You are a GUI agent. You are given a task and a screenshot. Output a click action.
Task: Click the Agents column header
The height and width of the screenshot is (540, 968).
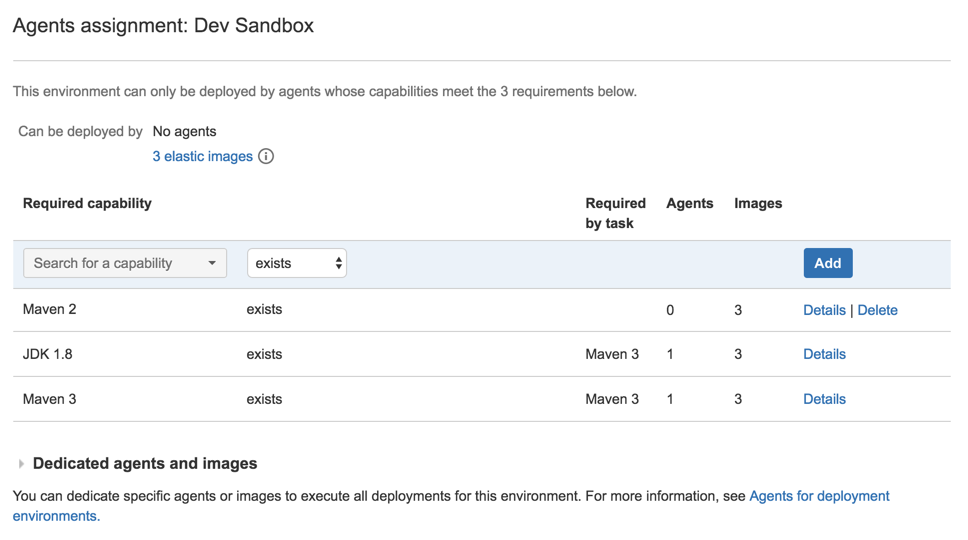(x=690, y=204)
